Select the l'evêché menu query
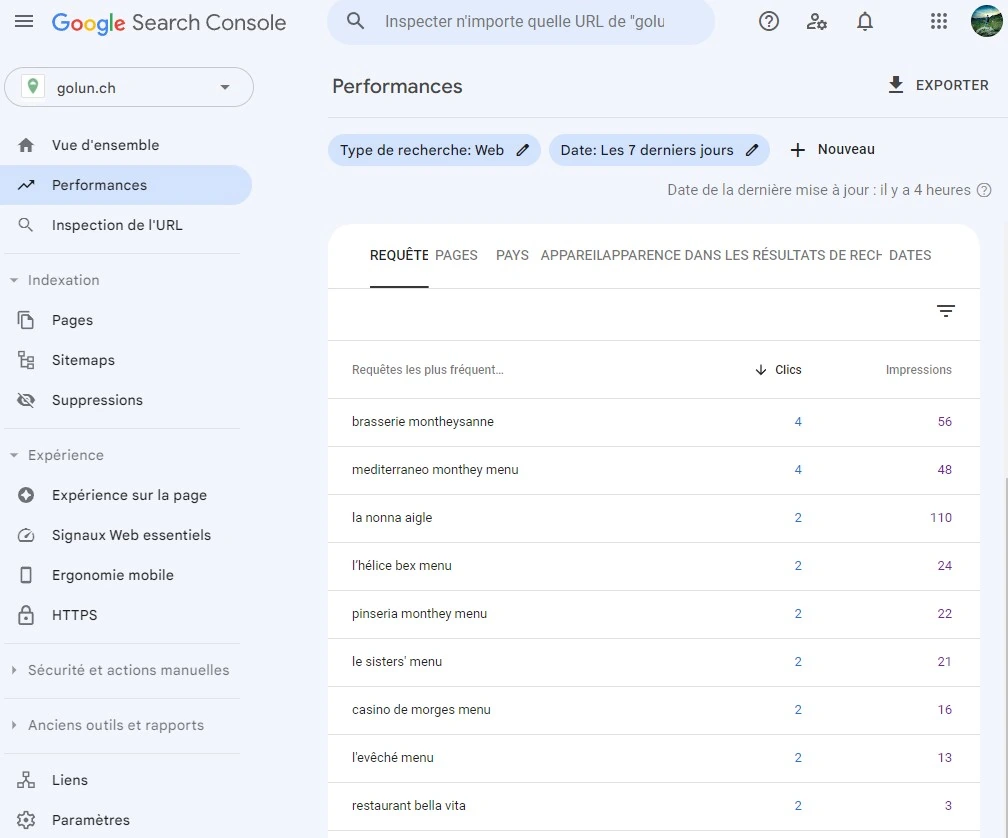This screenshot has height=838, width=1008. [654, 758]
